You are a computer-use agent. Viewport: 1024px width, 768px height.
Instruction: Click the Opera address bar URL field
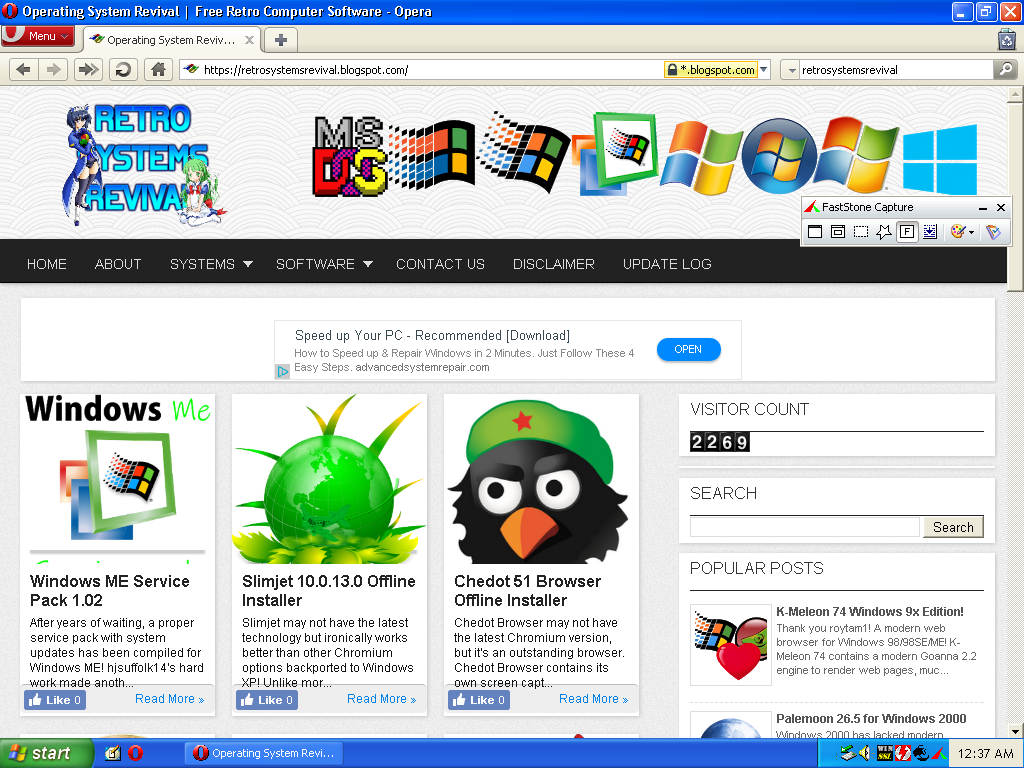coord(431,69)
